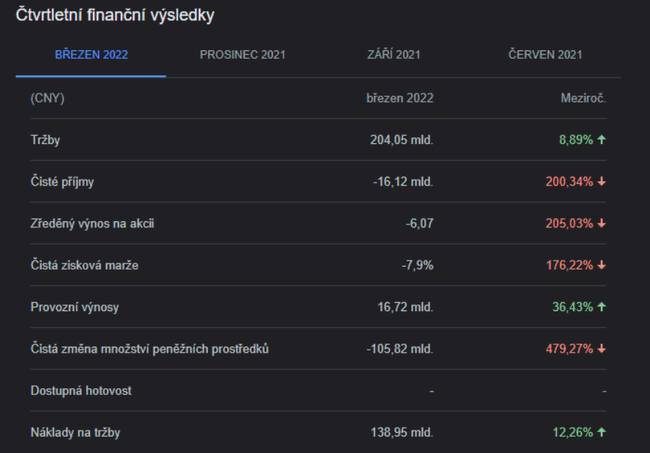650x453 pixels.
Task: Click the down arrow in Zředěný výnos row
Action: (602, 224)
